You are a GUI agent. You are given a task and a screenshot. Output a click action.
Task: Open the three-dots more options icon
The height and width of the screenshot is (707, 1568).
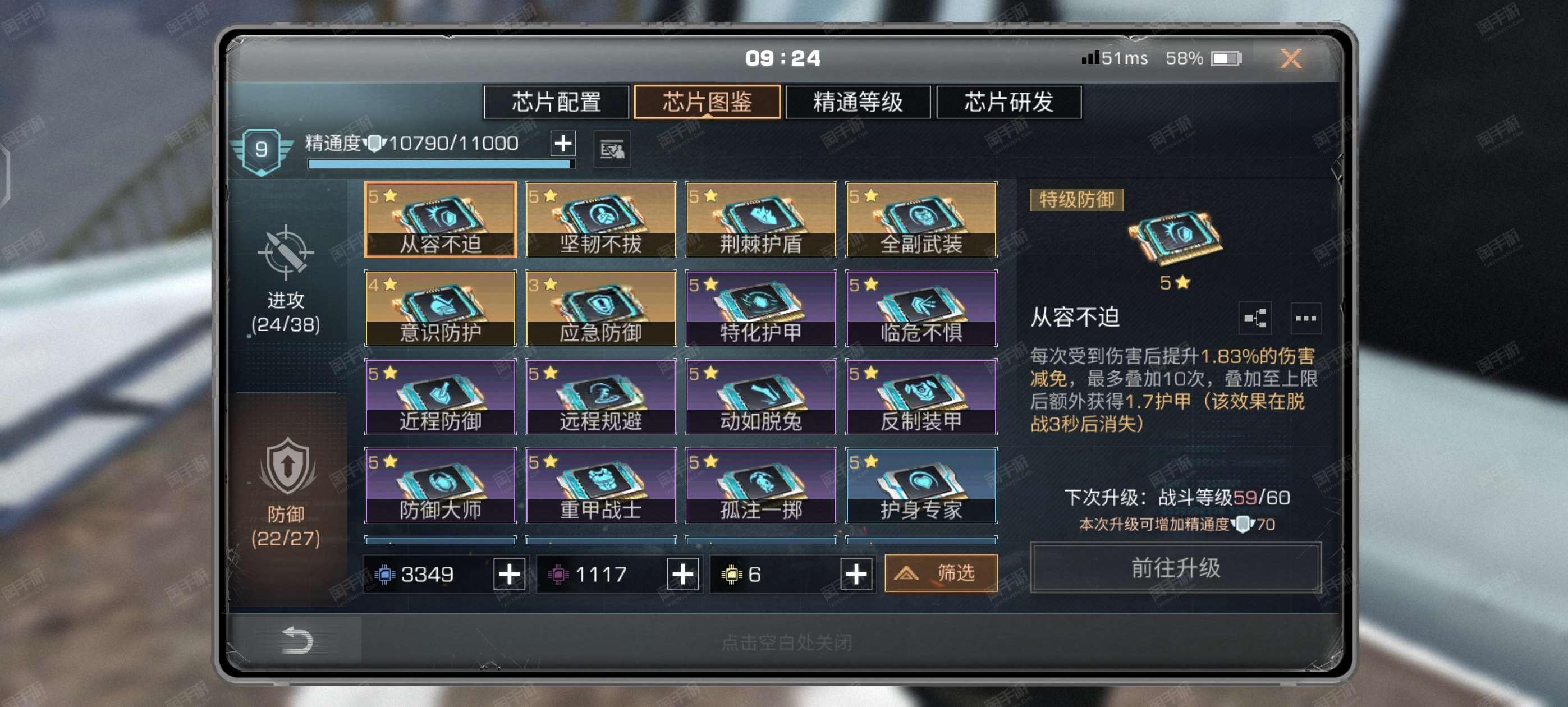1305,318
